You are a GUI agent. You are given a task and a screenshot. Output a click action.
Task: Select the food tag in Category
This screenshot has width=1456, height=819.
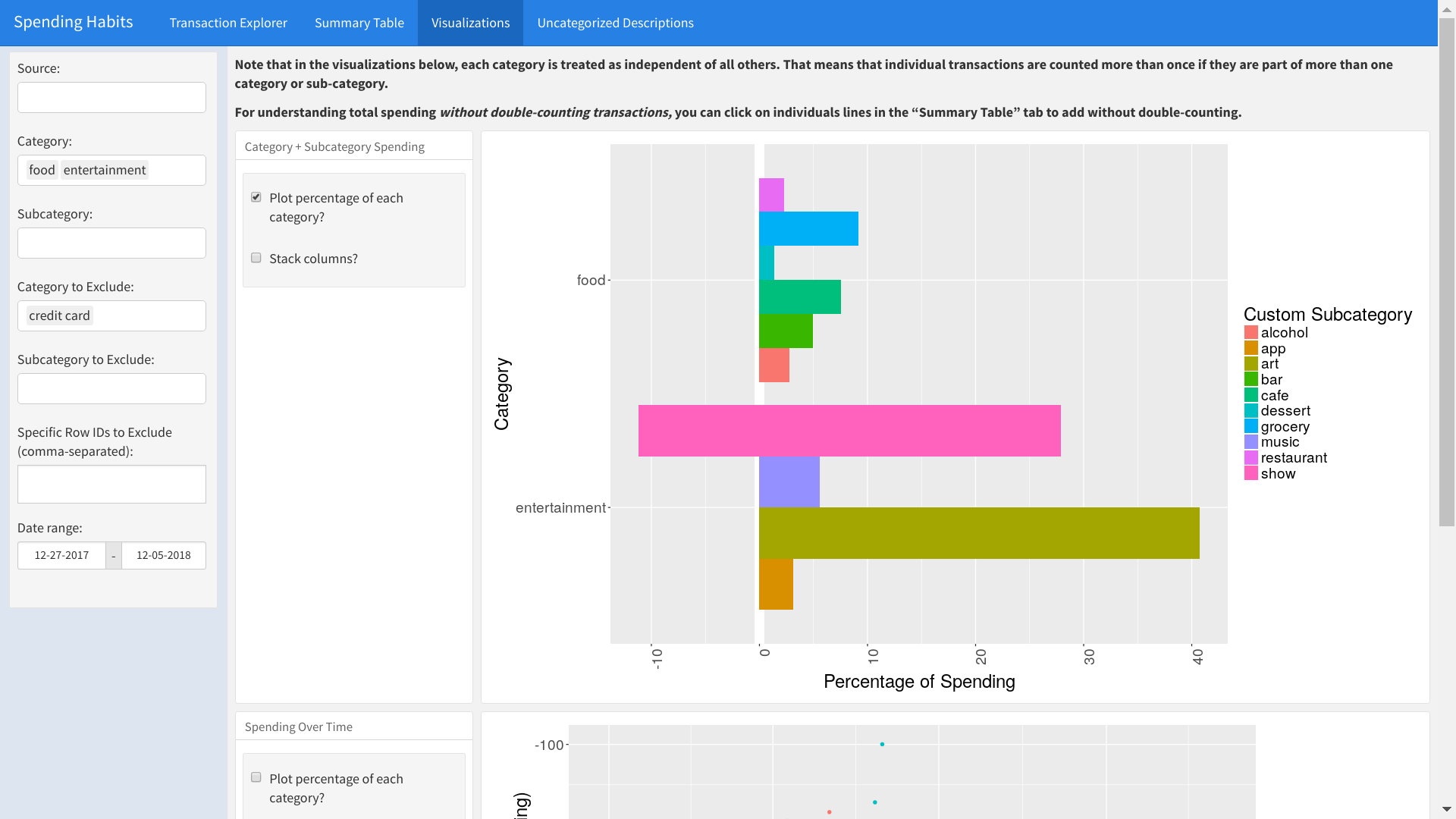(42, 170)
